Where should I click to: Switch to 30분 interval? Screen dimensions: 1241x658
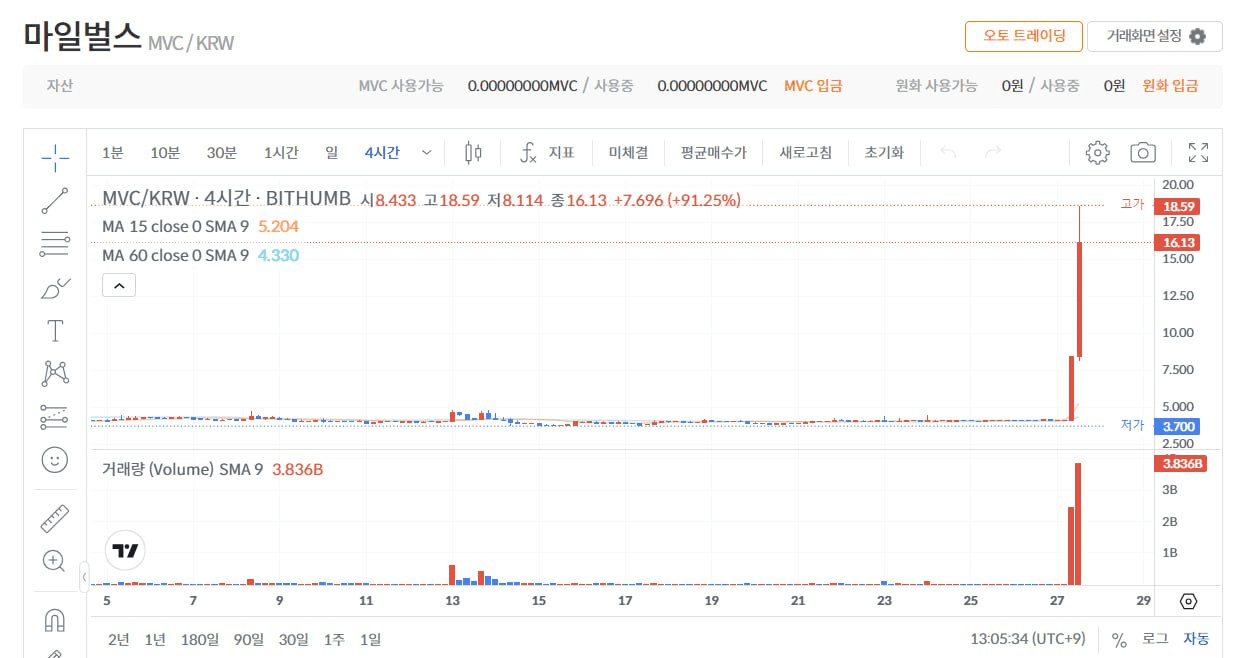221,153
